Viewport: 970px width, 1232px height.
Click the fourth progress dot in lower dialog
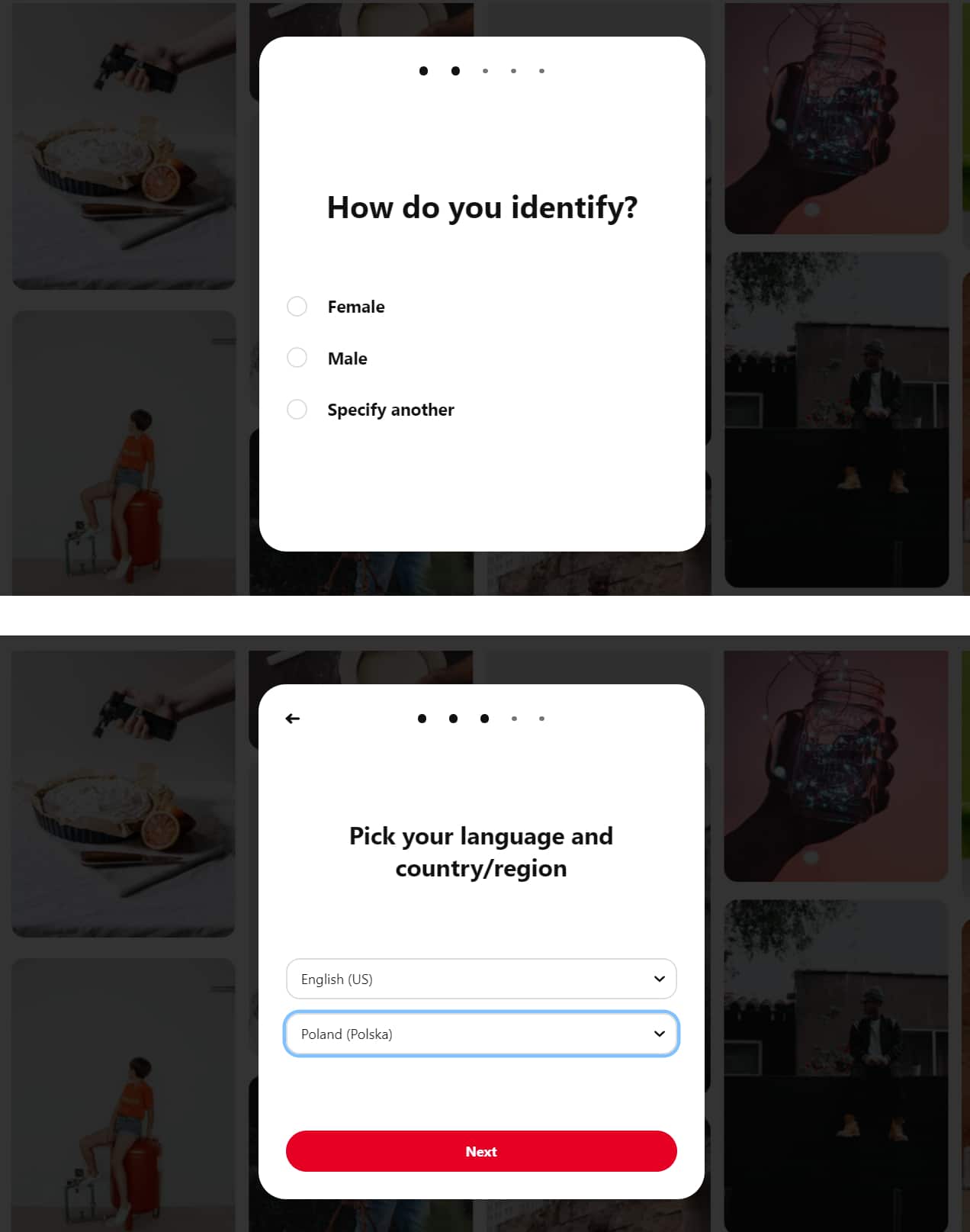[x=514, y=719]
